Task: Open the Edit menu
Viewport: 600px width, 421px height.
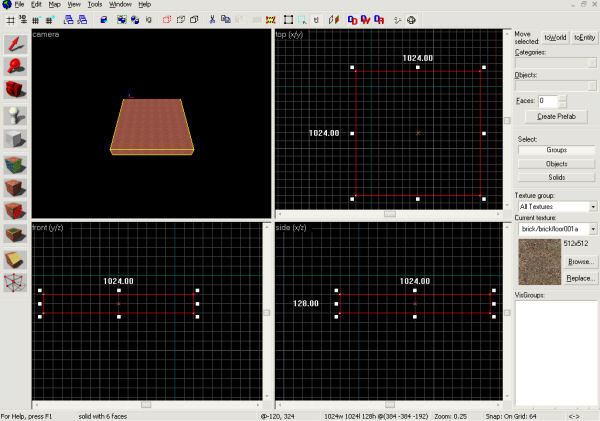Action: pos(36,5)
